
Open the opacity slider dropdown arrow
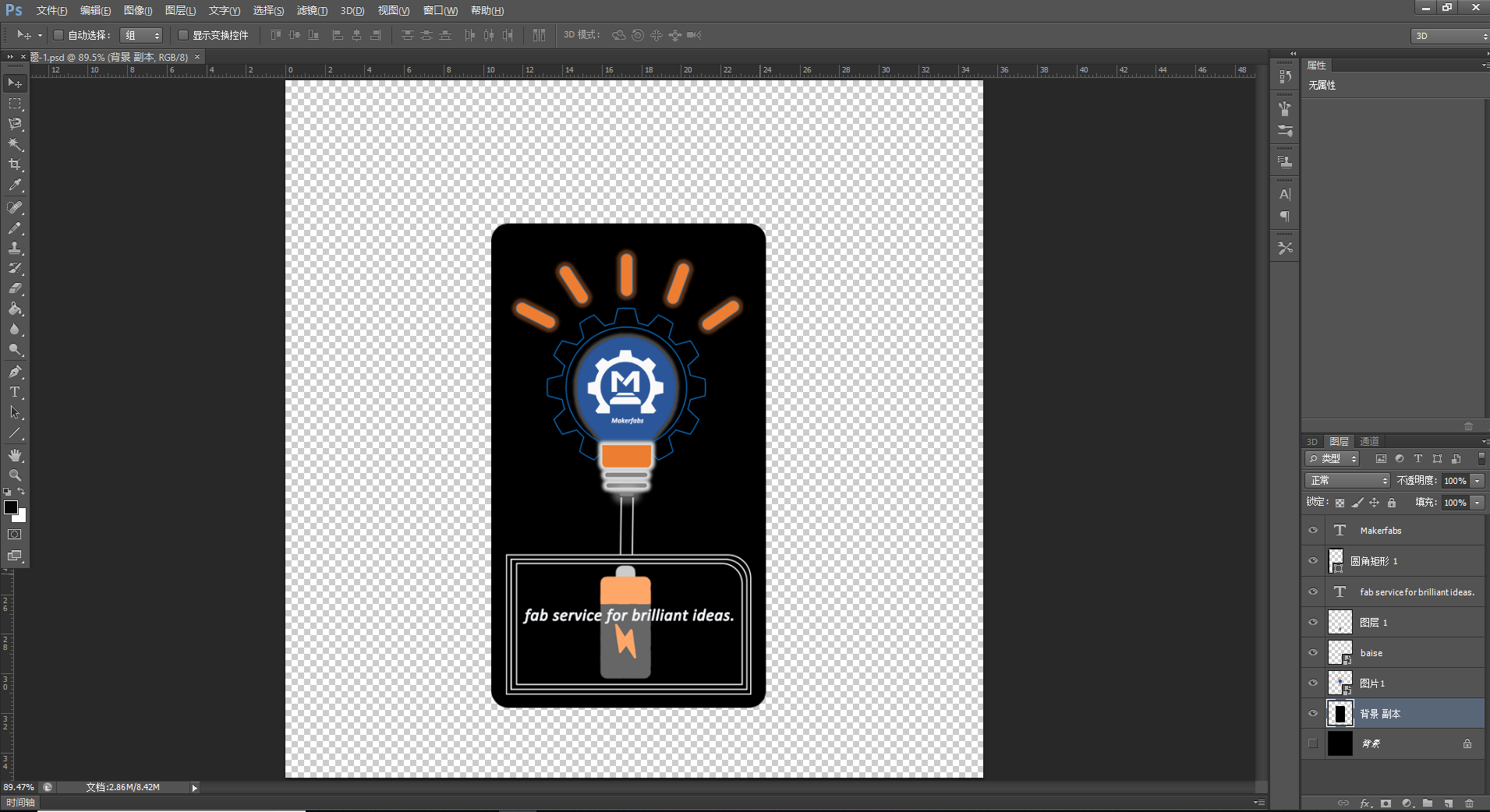(x=1478, y=481)
